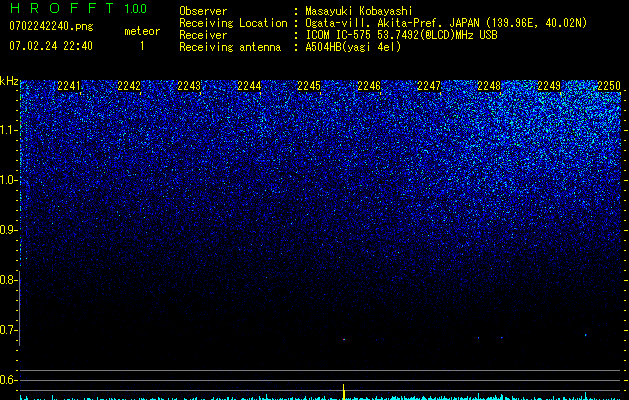
Task: Click the HROFFT title text
Action: point(62,8)
